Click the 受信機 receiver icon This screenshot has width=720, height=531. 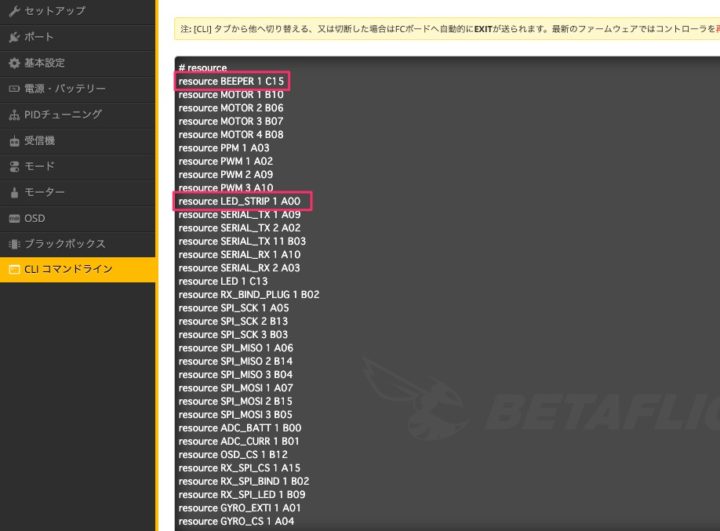pos(13,141)
